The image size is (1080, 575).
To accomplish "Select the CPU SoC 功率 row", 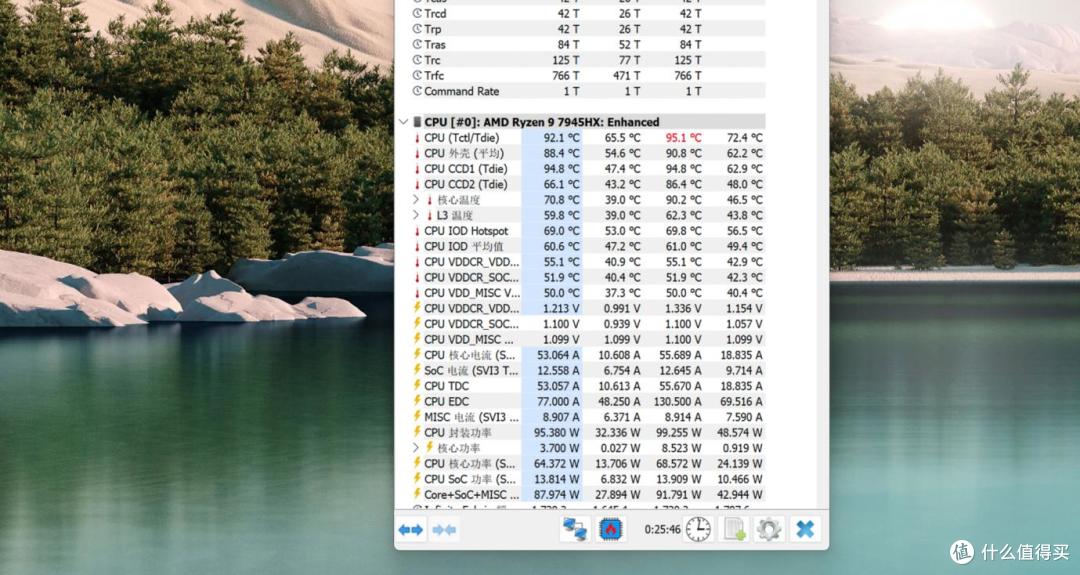I will (x=588, y=479).
